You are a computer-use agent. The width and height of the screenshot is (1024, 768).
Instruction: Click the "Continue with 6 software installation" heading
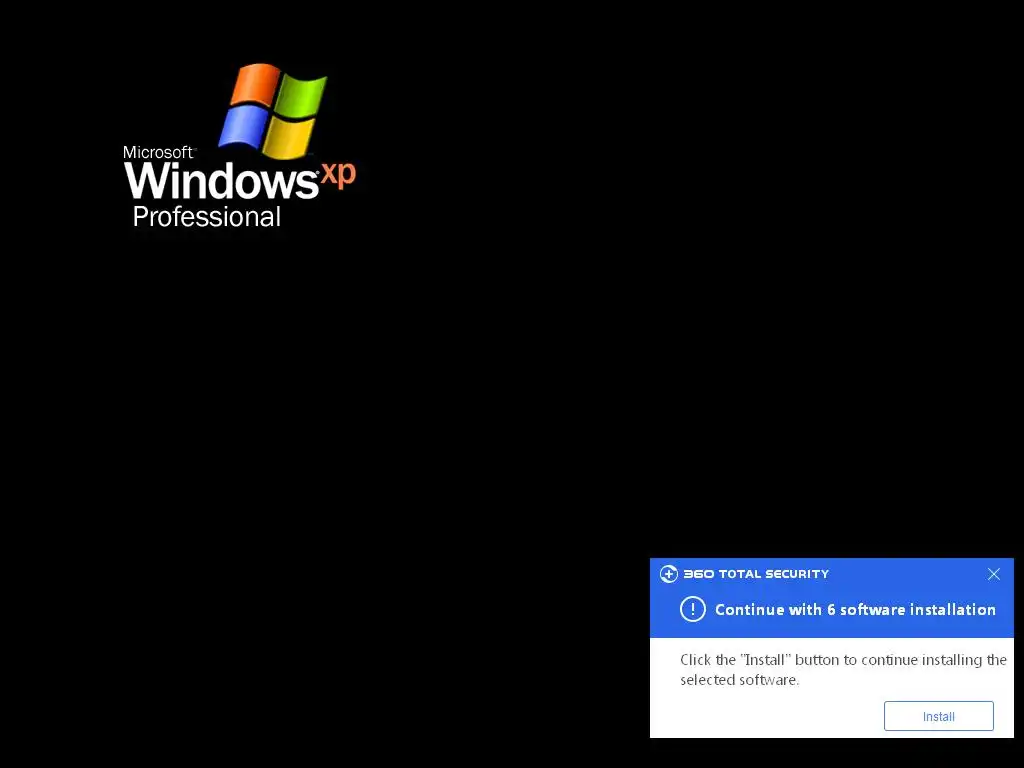tap(855, 609)
